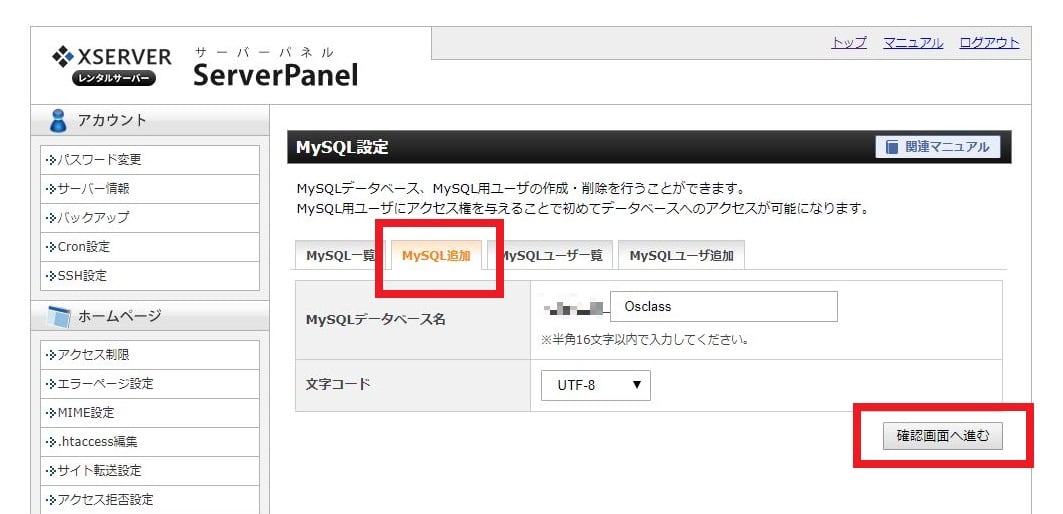Click the XSERVER ServerPanel logo
The height and width of the screenshot is (514, 1063).
(x=203, y=66)
